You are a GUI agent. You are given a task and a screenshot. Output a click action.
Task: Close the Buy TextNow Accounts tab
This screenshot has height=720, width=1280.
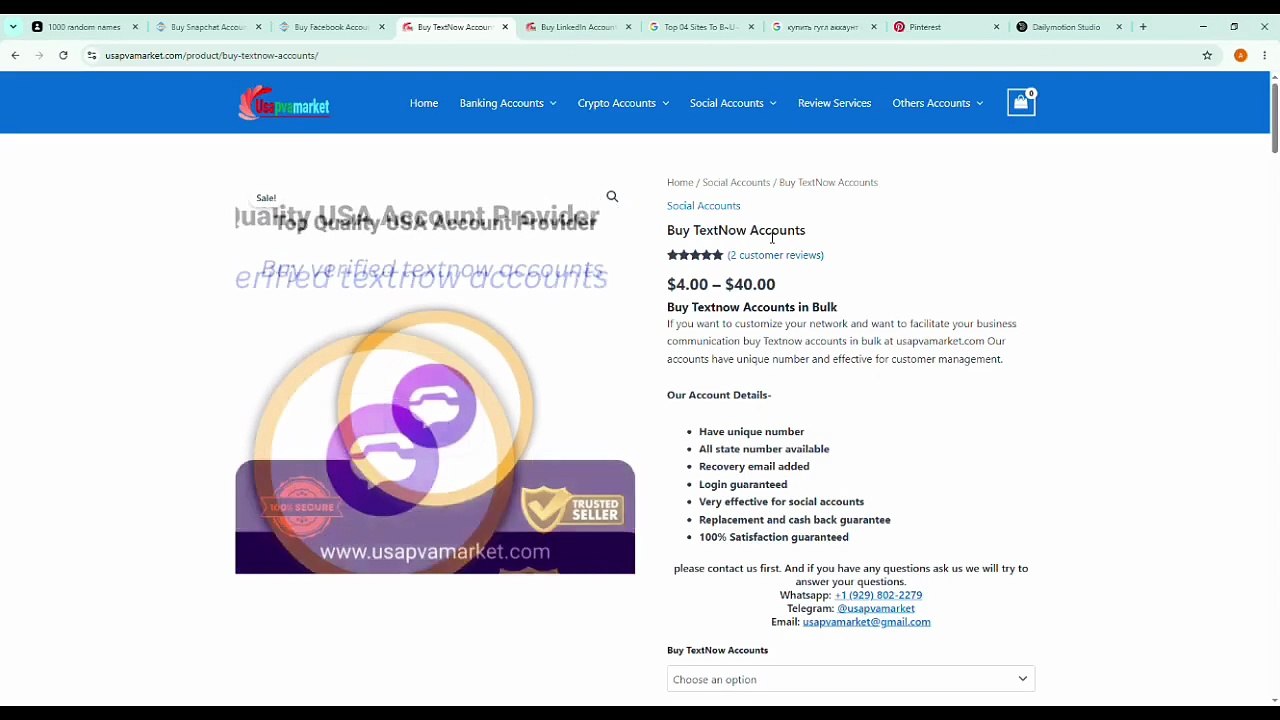coord(505,27)
